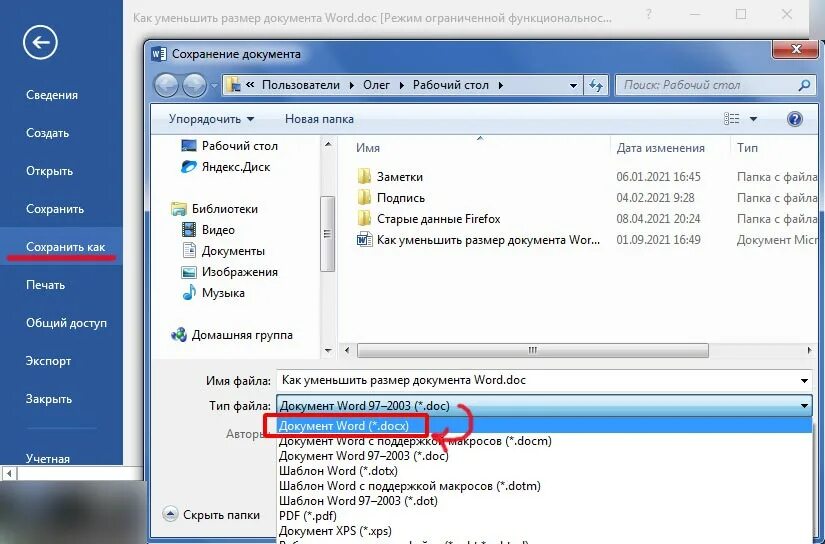
Task: Open the Общий доступ backstage tab
Action: 66,323
